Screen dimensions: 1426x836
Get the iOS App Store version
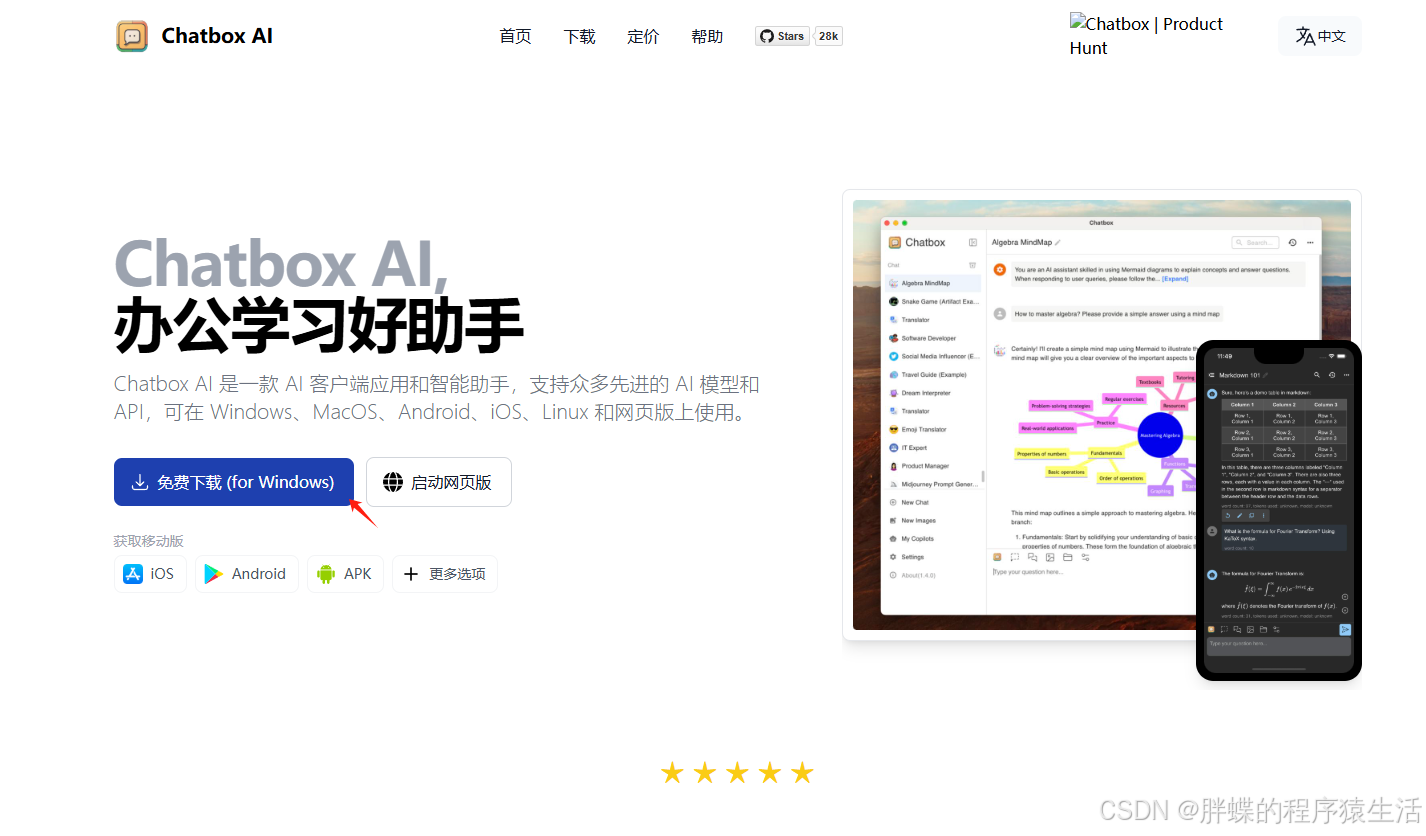tap(150, 574)
